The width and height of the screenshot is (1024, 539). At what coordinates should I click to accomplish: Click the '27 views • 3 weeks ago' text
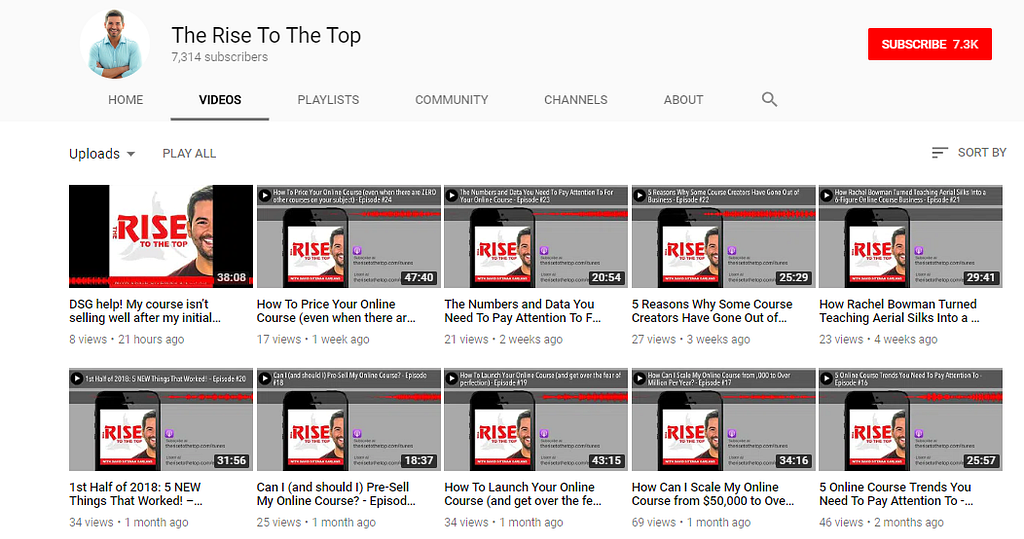click(691, 339)
